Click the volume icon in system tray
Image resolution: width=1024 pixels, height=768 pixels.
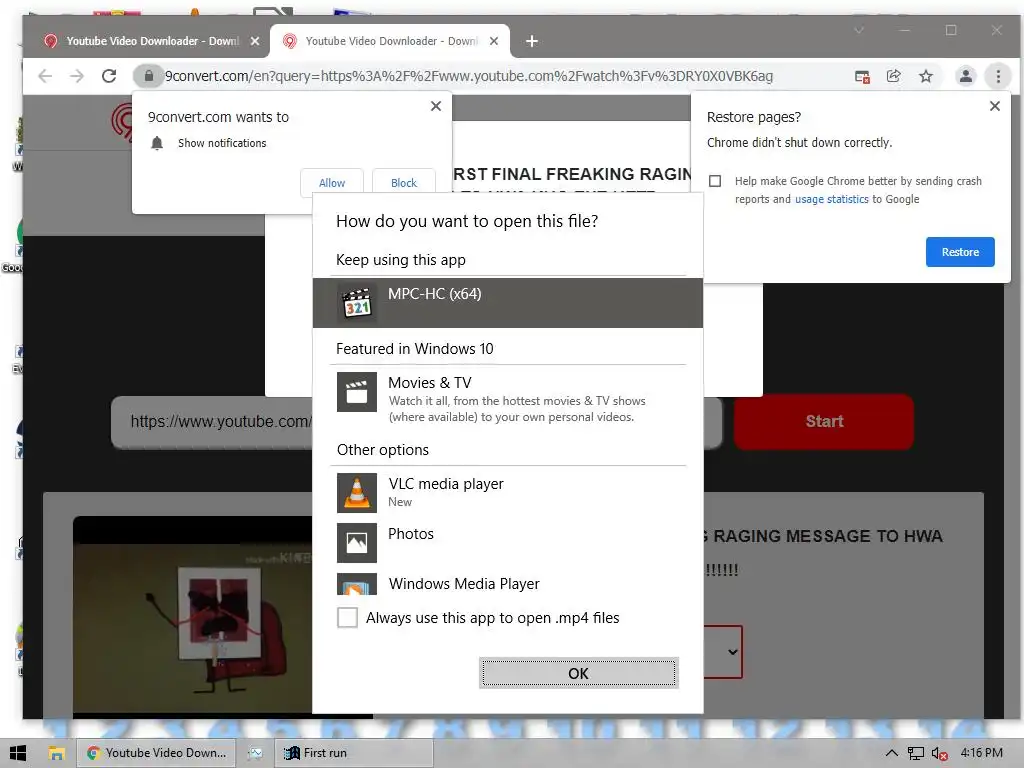(939, 753)
